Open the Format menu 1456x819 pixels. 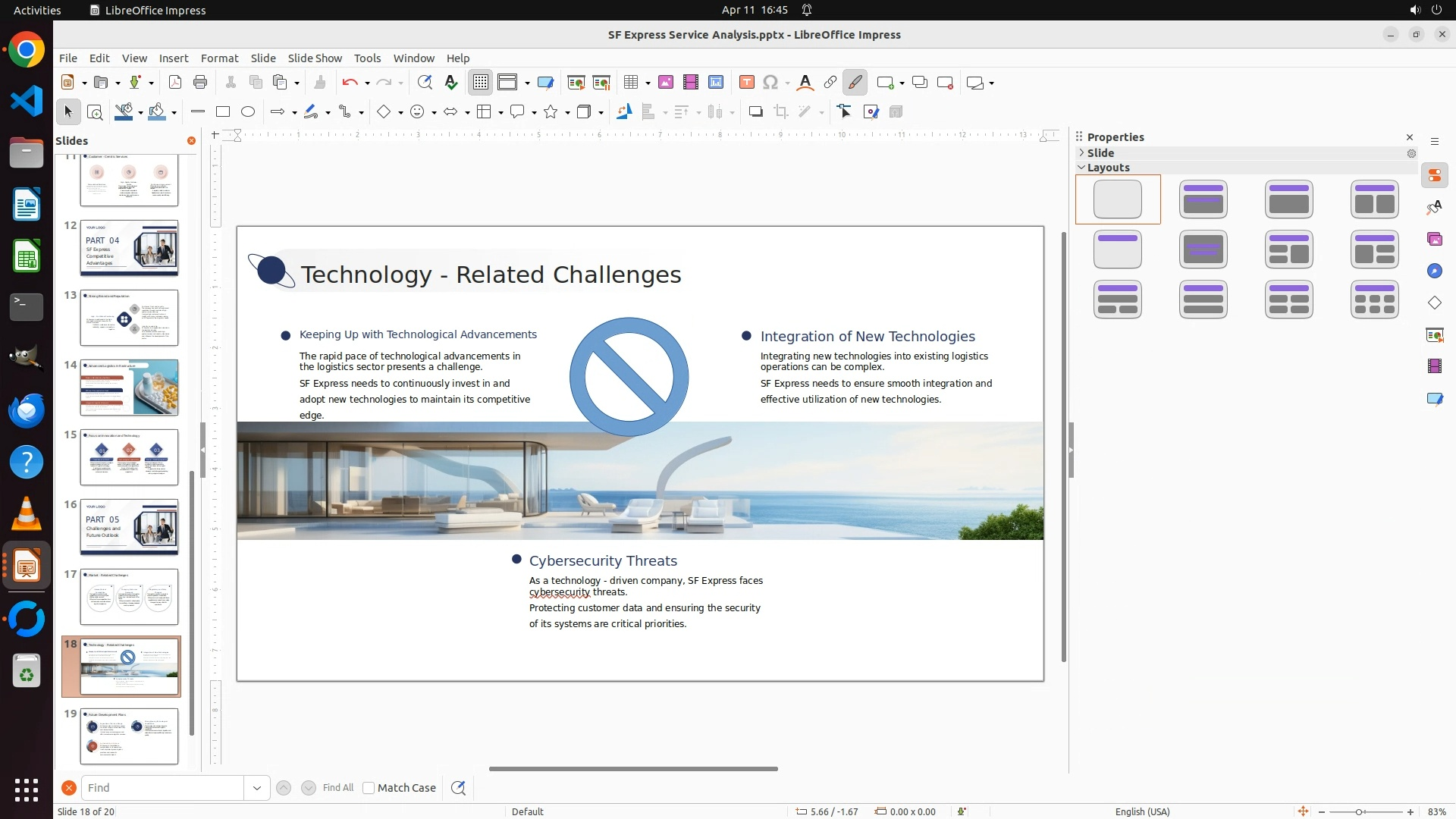point(219,58)
